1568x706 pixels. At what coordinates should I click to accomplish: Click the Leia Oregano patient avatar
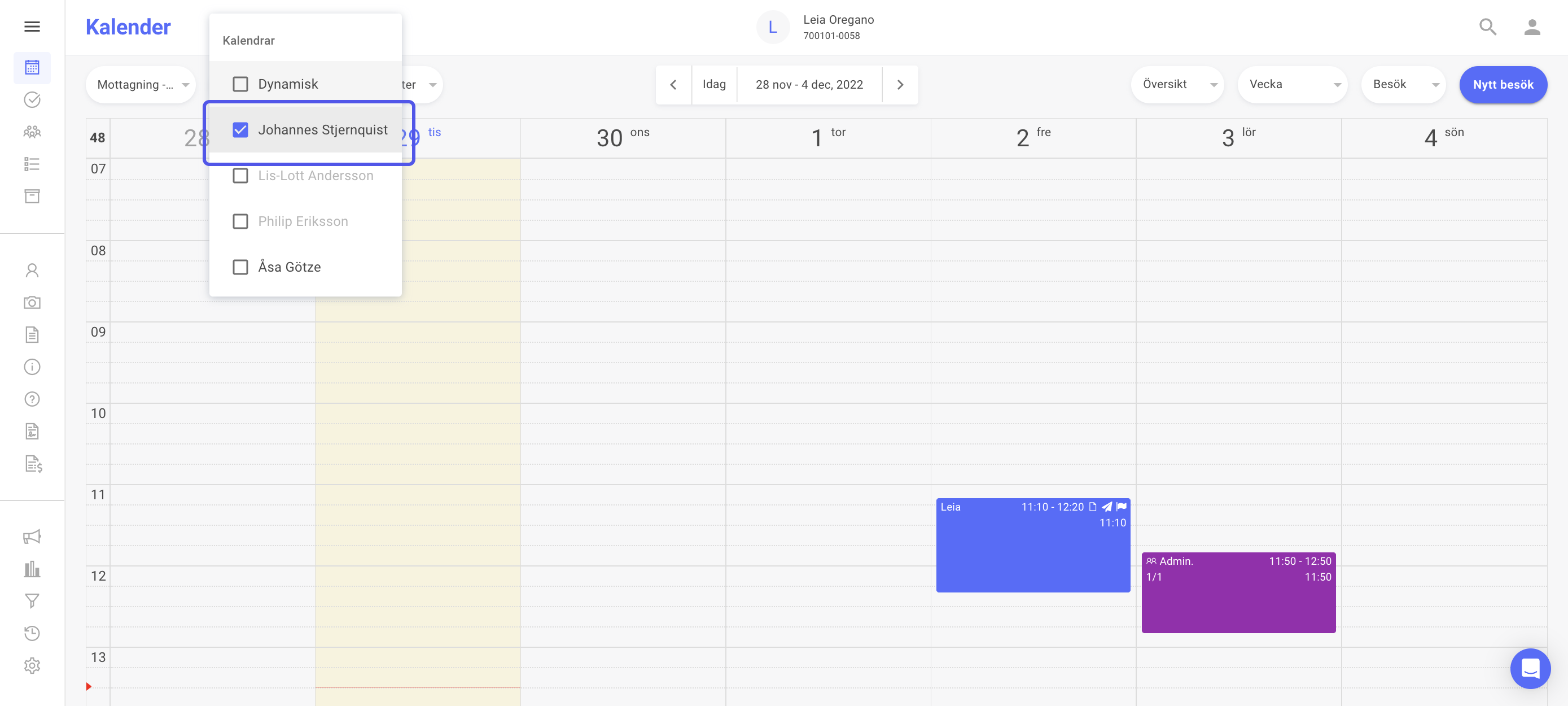tap(773, 27)
